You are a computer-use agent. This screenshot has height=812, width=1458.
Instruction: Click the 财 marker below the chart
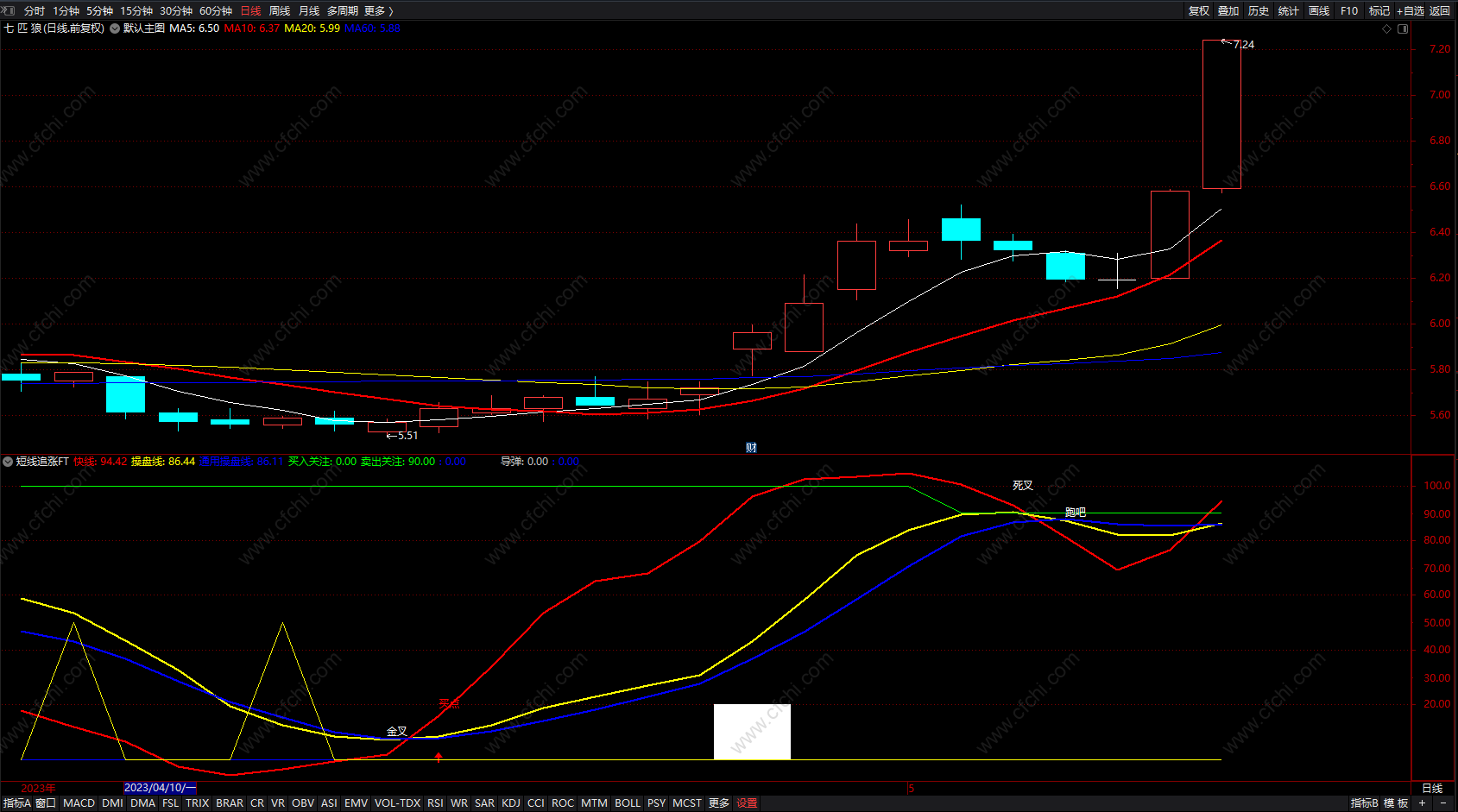[751, 447]
